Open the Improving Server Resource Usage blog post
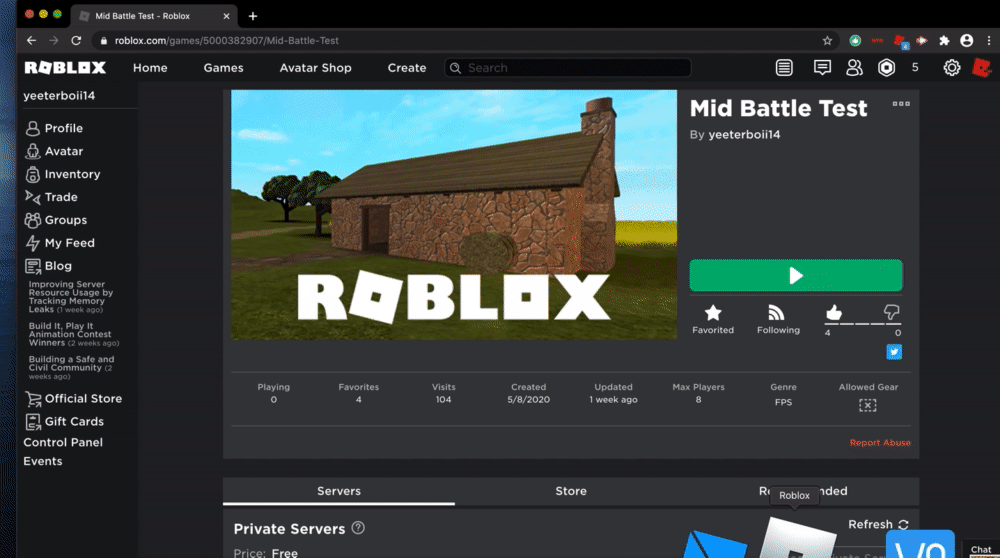Screen dimensions: 1000x558 point(71,297)
